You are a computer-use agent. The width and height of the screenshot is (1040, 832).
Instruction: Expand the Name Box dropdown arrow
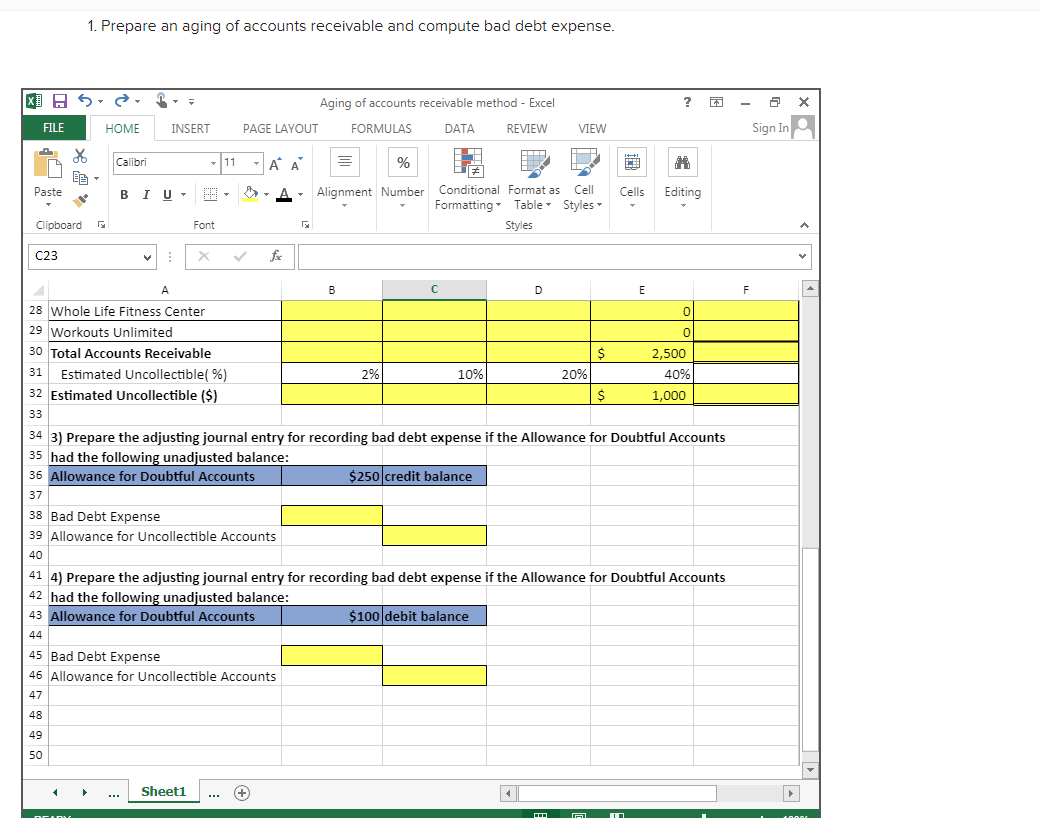pyautogui.click(x=147, y=257)
